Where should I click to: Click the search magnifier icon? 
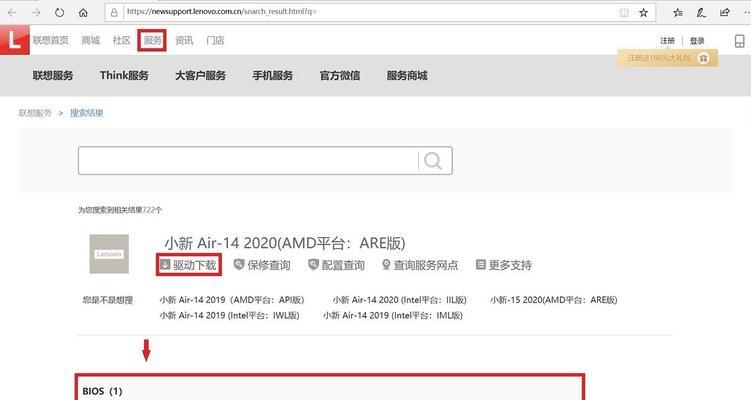click(433, 160)
